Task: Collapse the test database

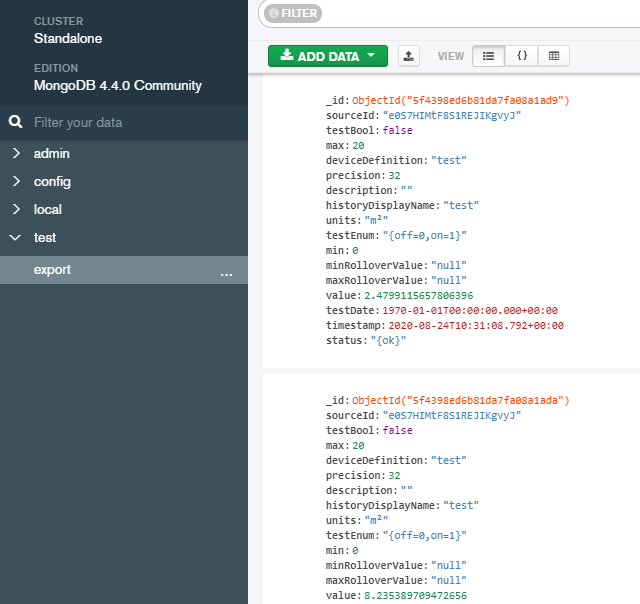Action: click(16, 238)
